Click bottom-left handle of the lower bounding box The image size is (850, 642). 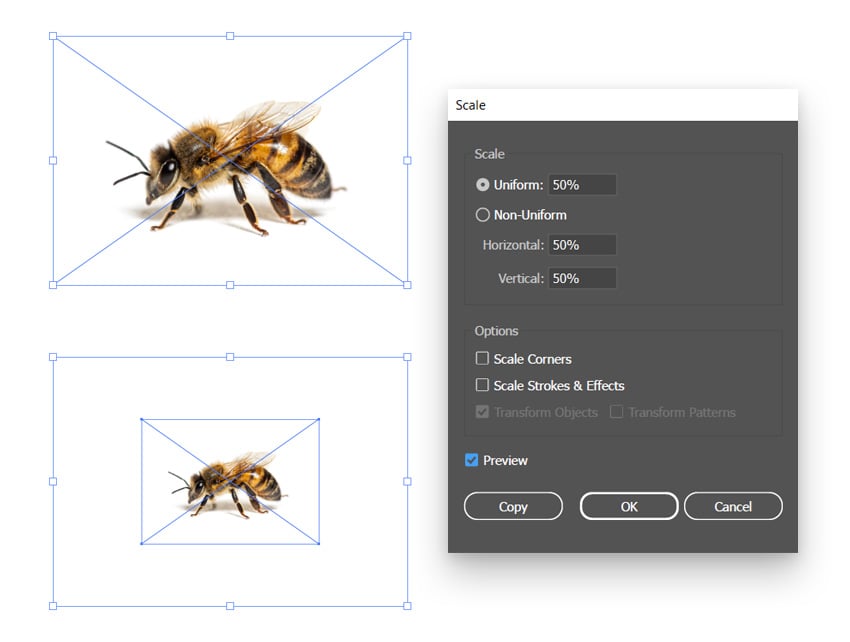(53, 605)
